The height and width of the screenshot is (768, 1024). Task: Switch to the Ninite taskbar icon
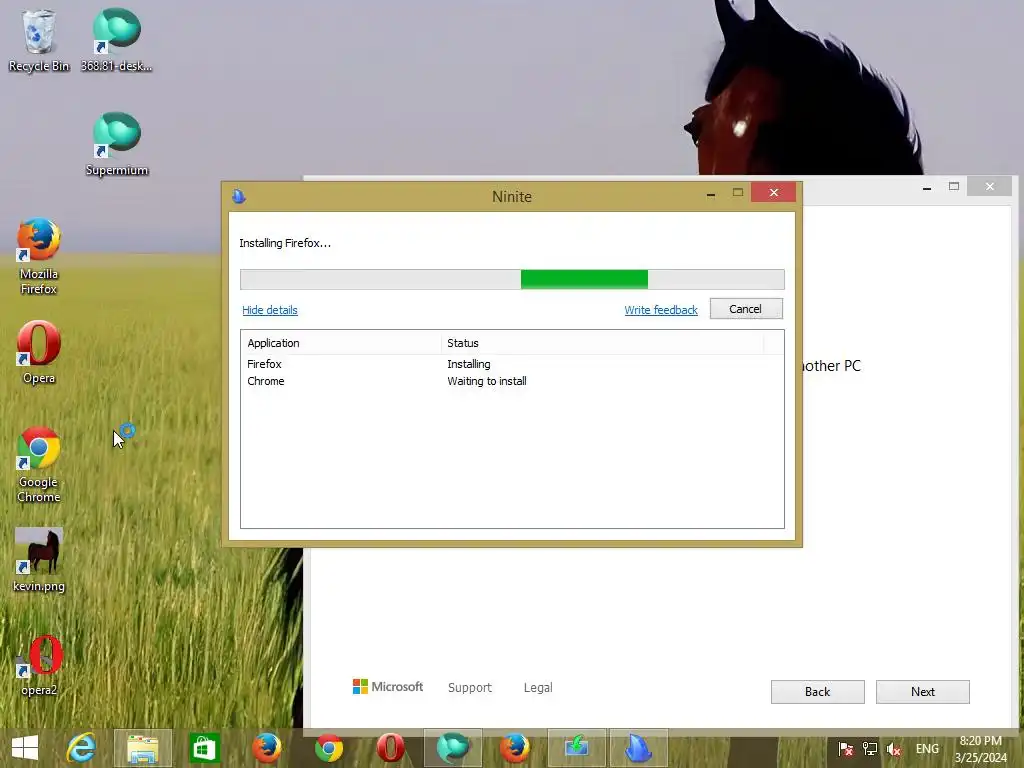pos(638,748)
